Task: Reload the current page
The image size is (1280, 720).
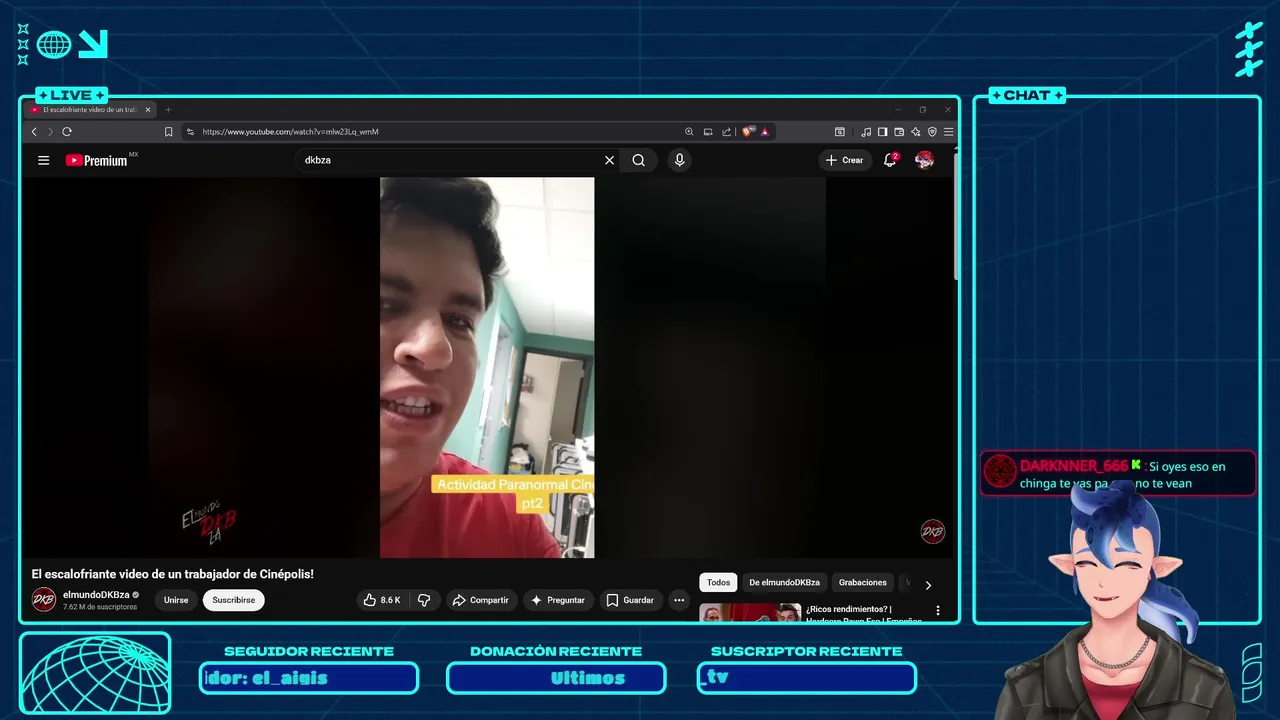Action: click(x=67, y=132)
